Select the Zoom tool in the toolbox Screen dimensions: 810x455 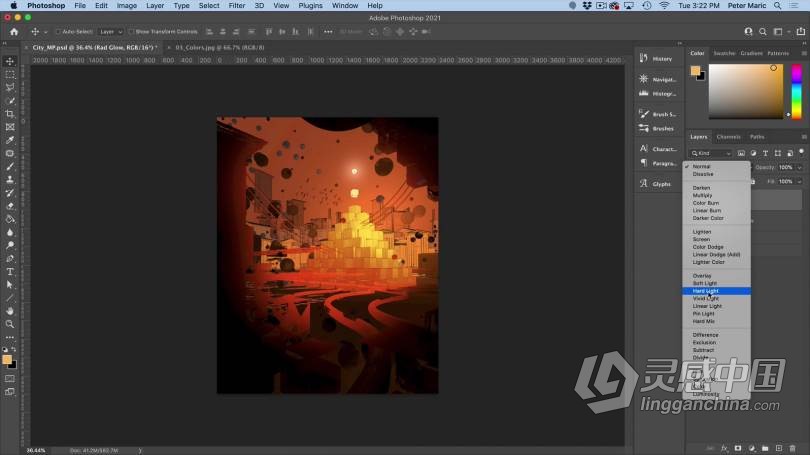(x=10, y=324)
